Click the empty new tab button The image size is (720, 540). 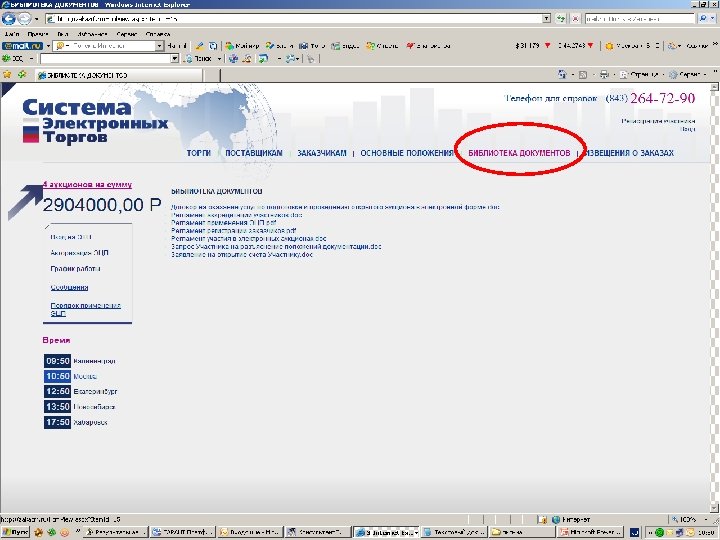click(211, 75)
